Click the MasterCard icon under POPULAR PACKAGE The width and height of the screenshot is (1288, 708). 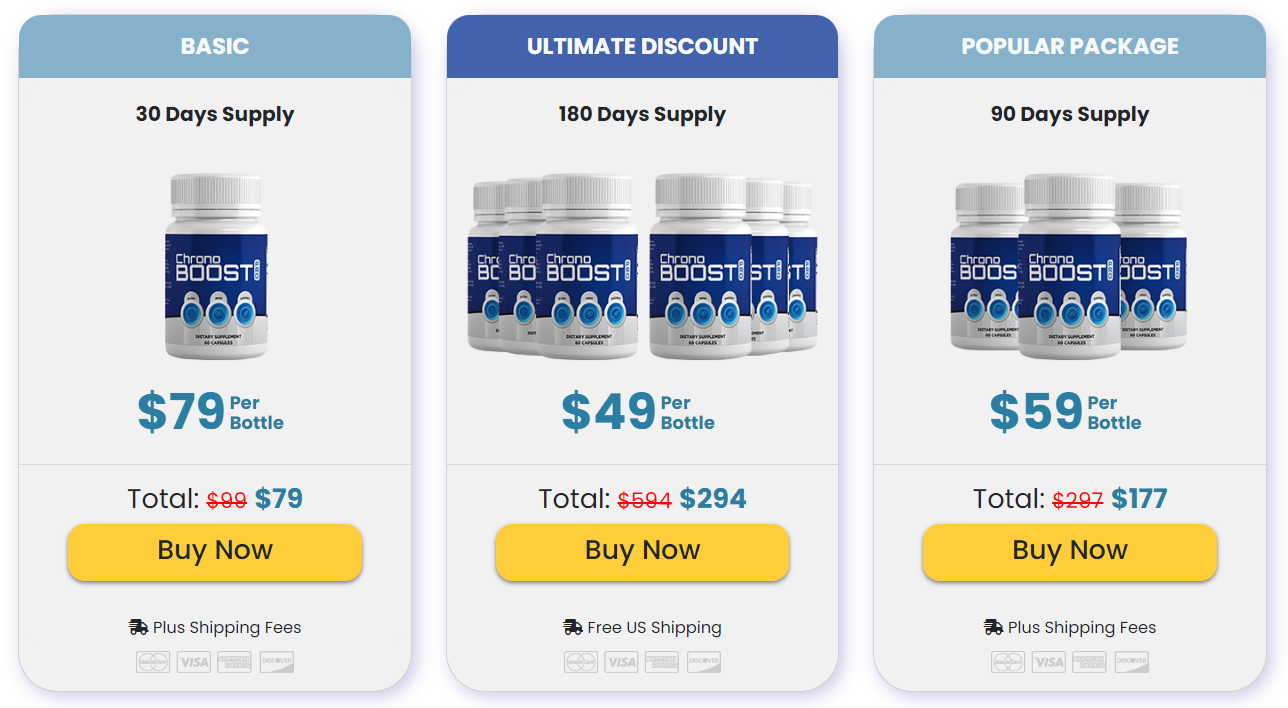[1009, 661]
